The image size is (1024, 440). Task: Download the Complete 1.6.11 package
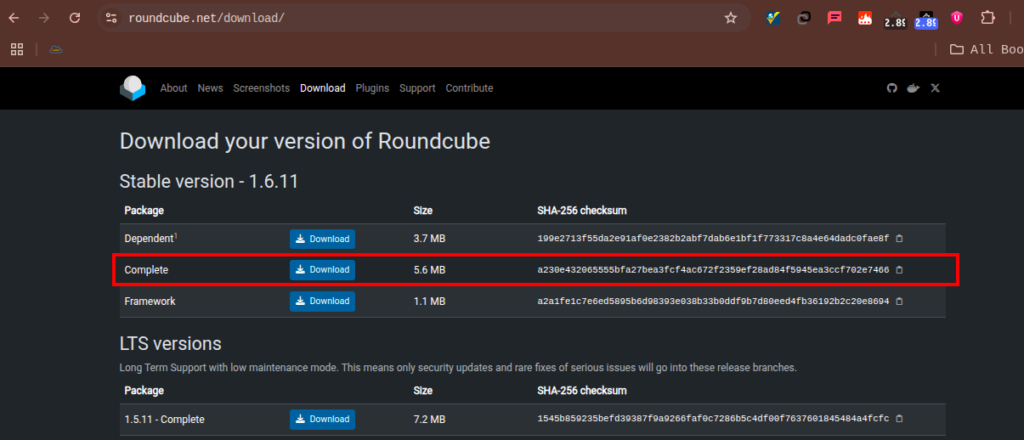[x=323, y=270]
